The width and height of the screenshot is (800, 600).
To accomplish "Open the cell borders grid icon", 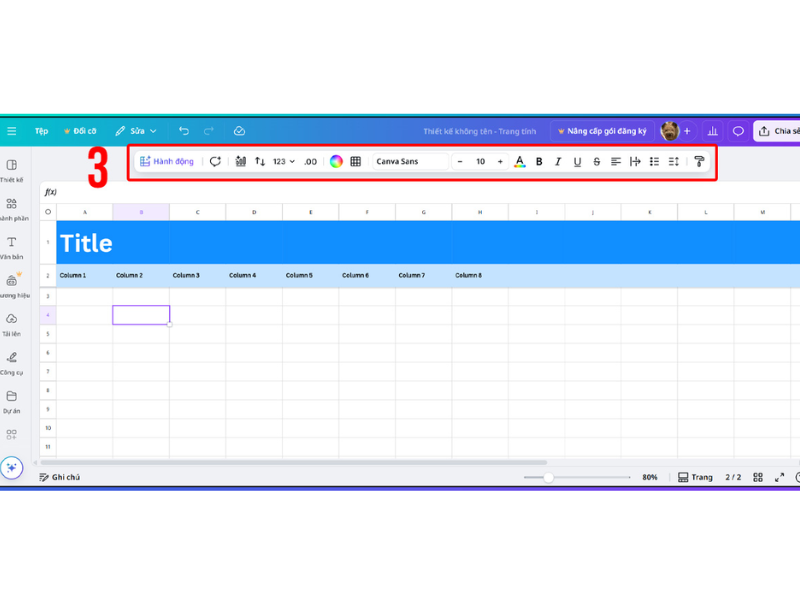I will 355,161.
